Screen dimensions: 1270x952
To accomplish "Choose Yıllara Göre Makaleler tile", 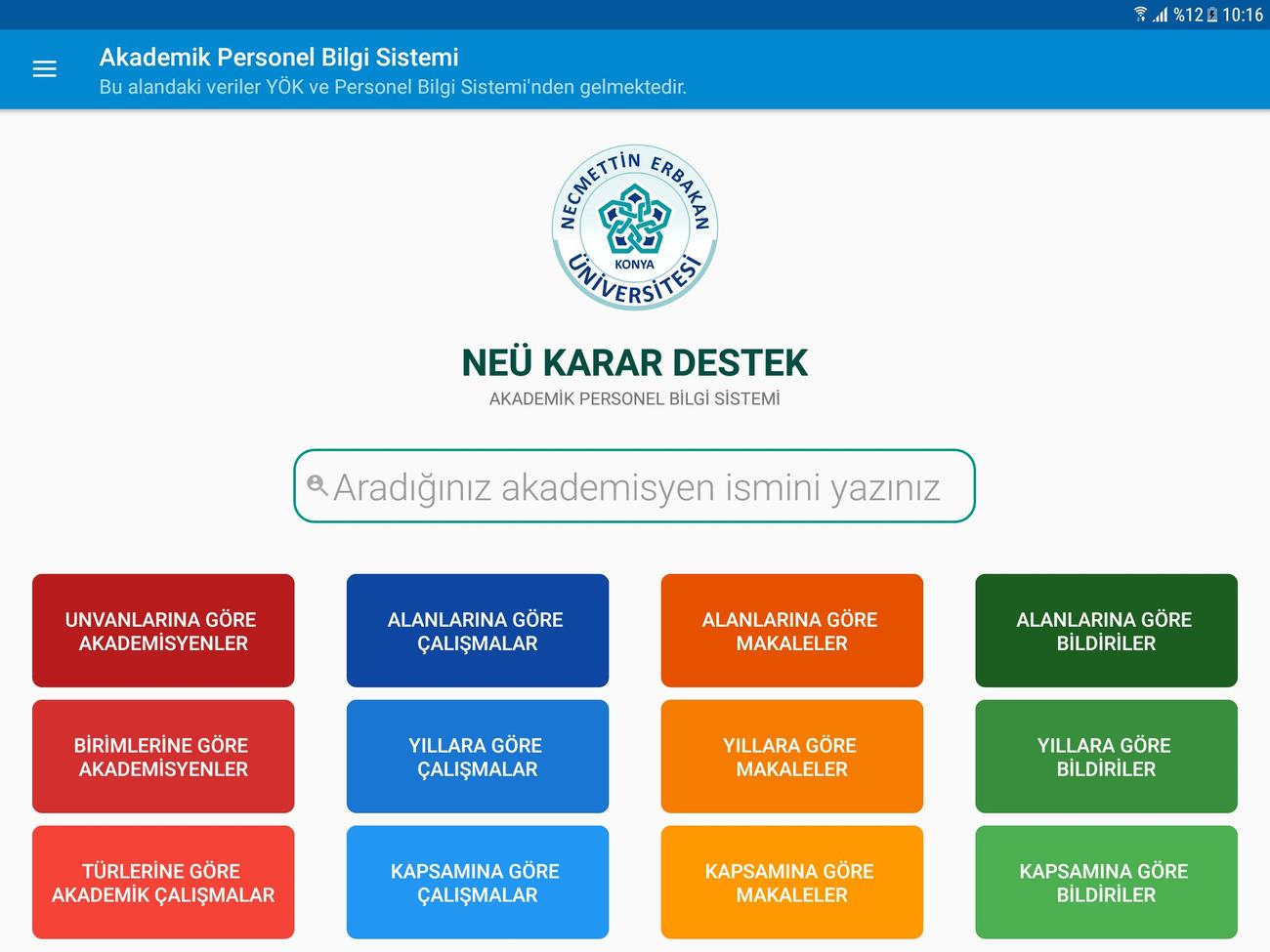I will (792, 757).
